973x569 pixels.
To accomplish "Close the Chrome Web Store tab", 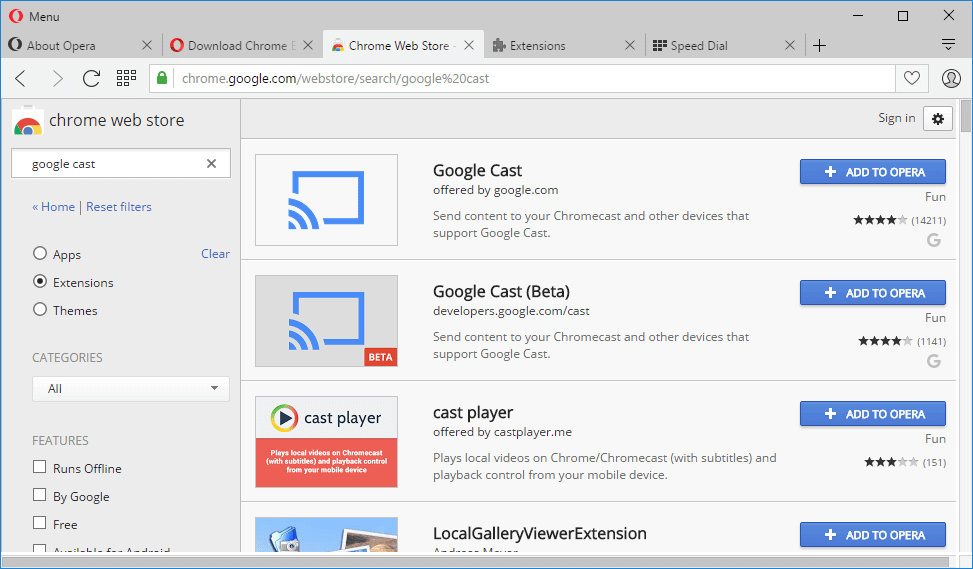I will click(469, 45).
